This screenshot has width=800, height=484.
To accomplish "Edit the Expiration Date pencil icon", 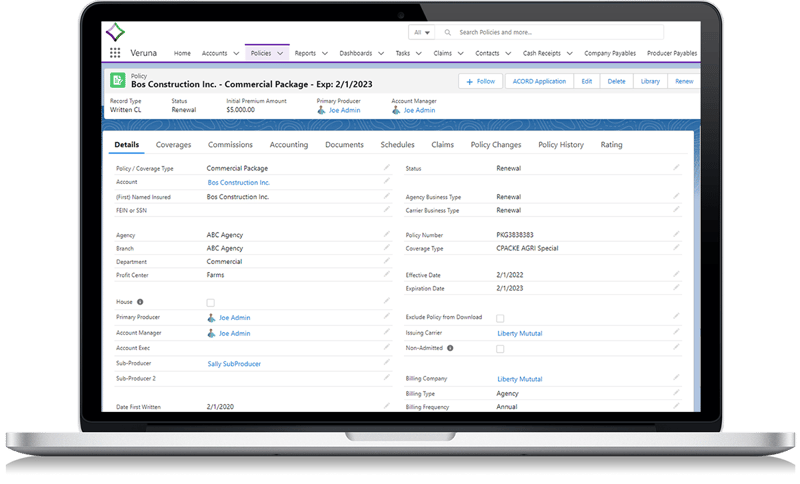I will [676, 287].
